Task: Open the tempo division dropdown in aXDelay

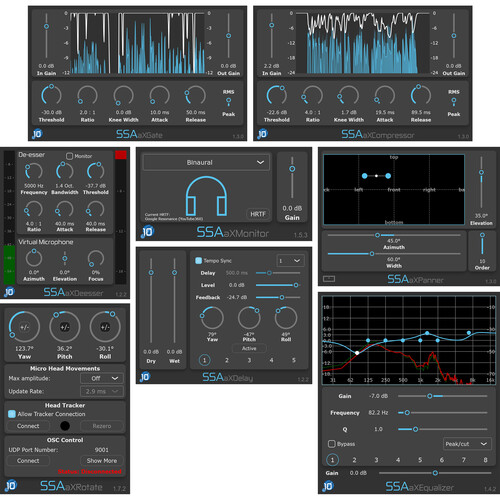Action: coord(290,261)
